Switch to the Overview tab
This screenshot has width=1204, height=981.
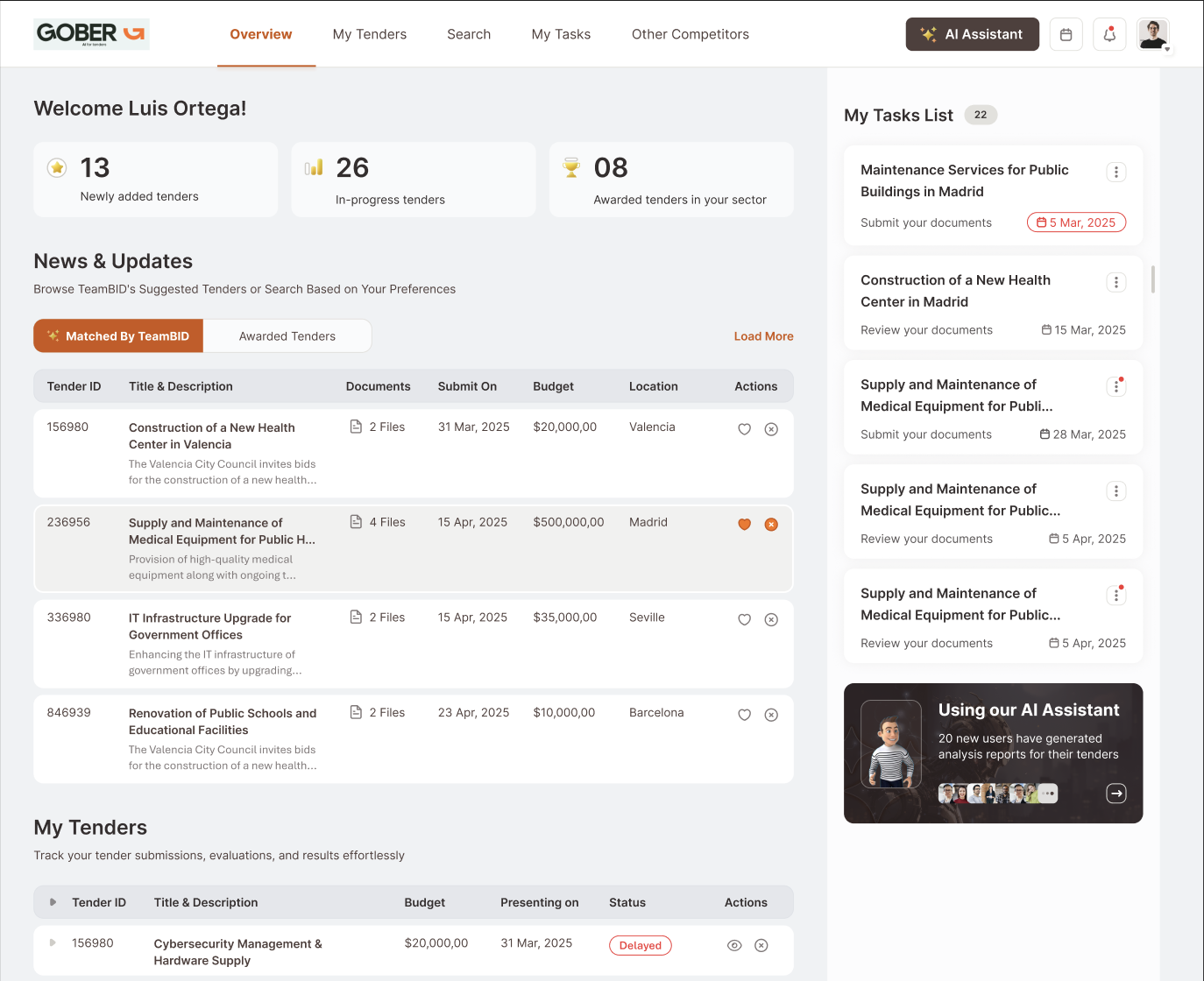point(261,34)
